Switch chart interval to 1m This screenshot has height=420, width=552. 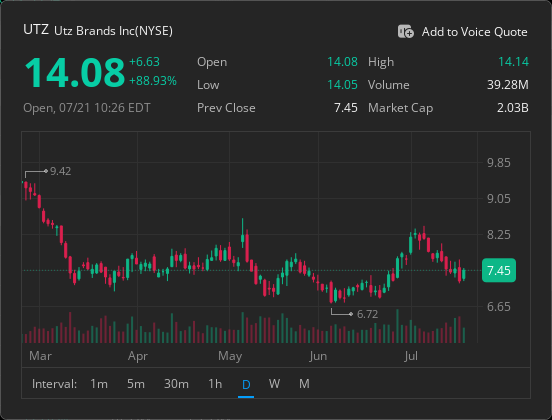(x=99, y=383)
